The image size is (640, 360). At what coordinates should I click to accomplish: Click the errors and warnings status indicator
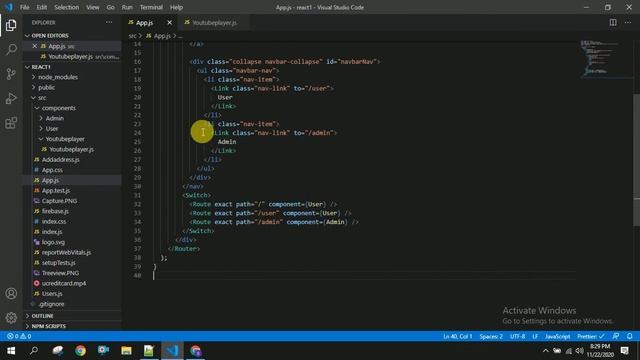click(19, 336)
